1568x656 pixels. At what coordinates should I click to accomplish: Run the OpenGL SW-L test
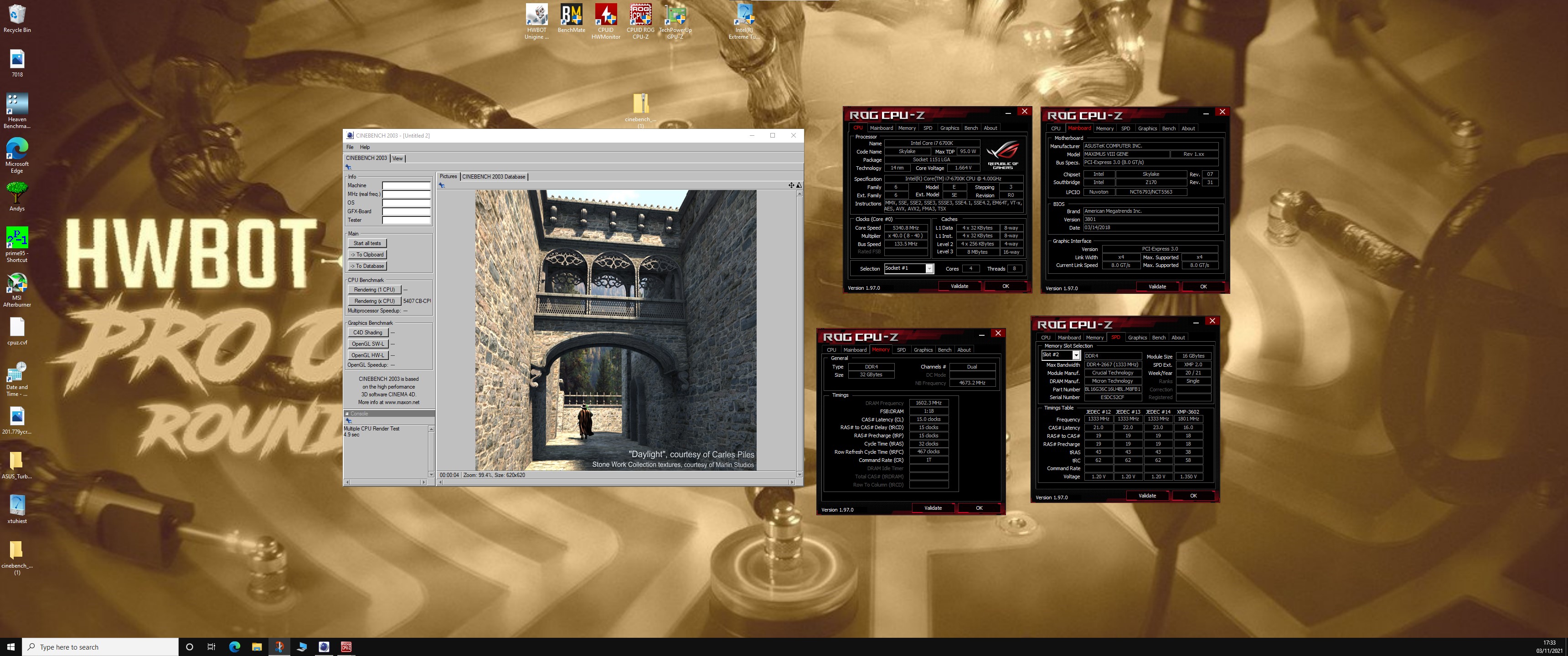pos(368,344)
